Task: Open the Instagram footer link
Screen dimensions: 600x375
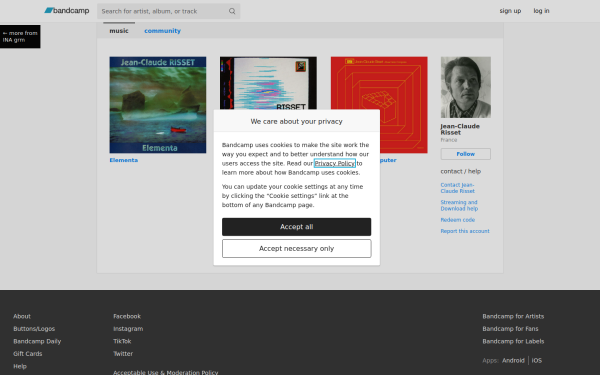Action: (x=128, y=329)
